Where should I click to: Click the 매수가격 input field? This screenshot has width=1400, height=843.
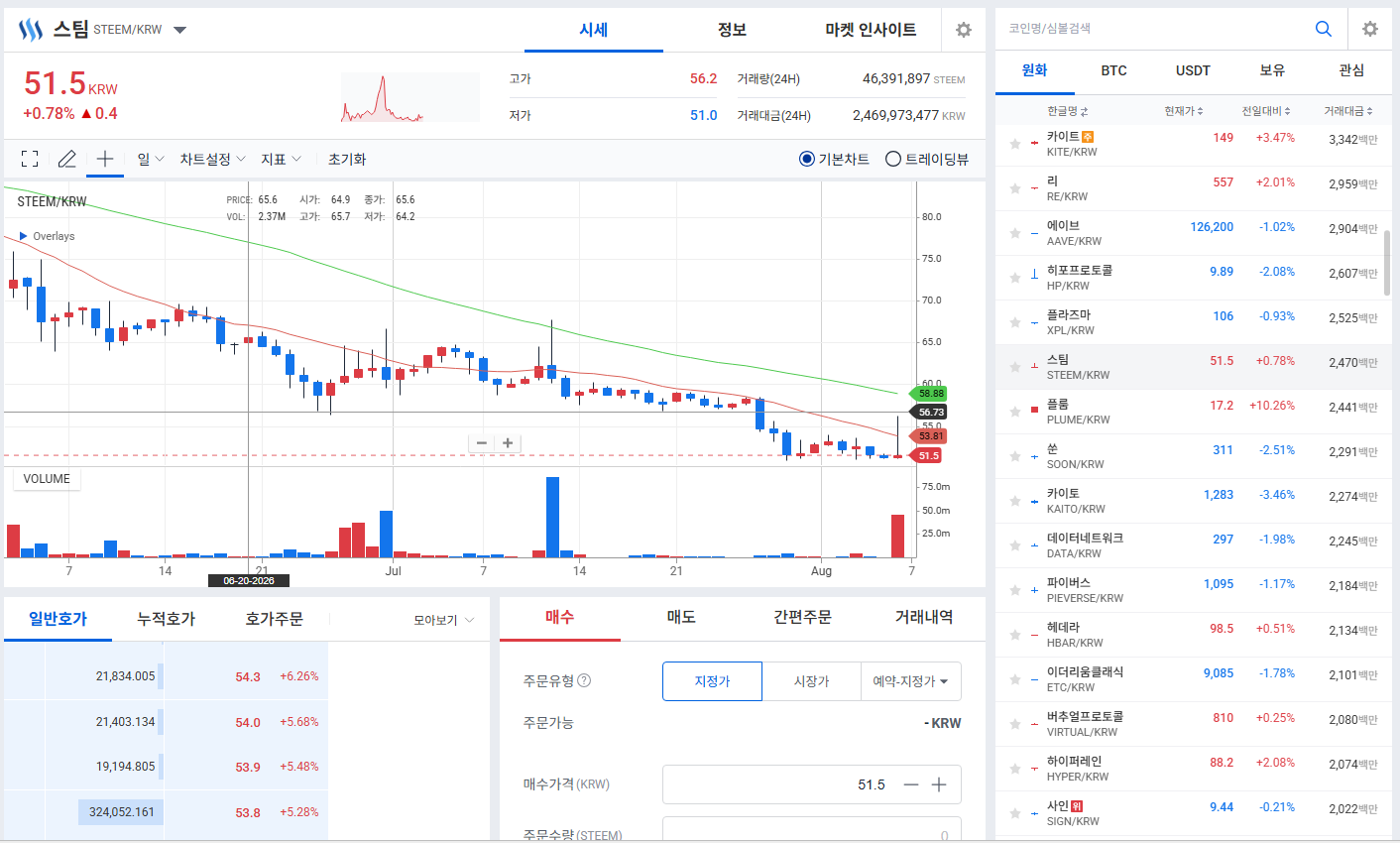tap(812, 784)
